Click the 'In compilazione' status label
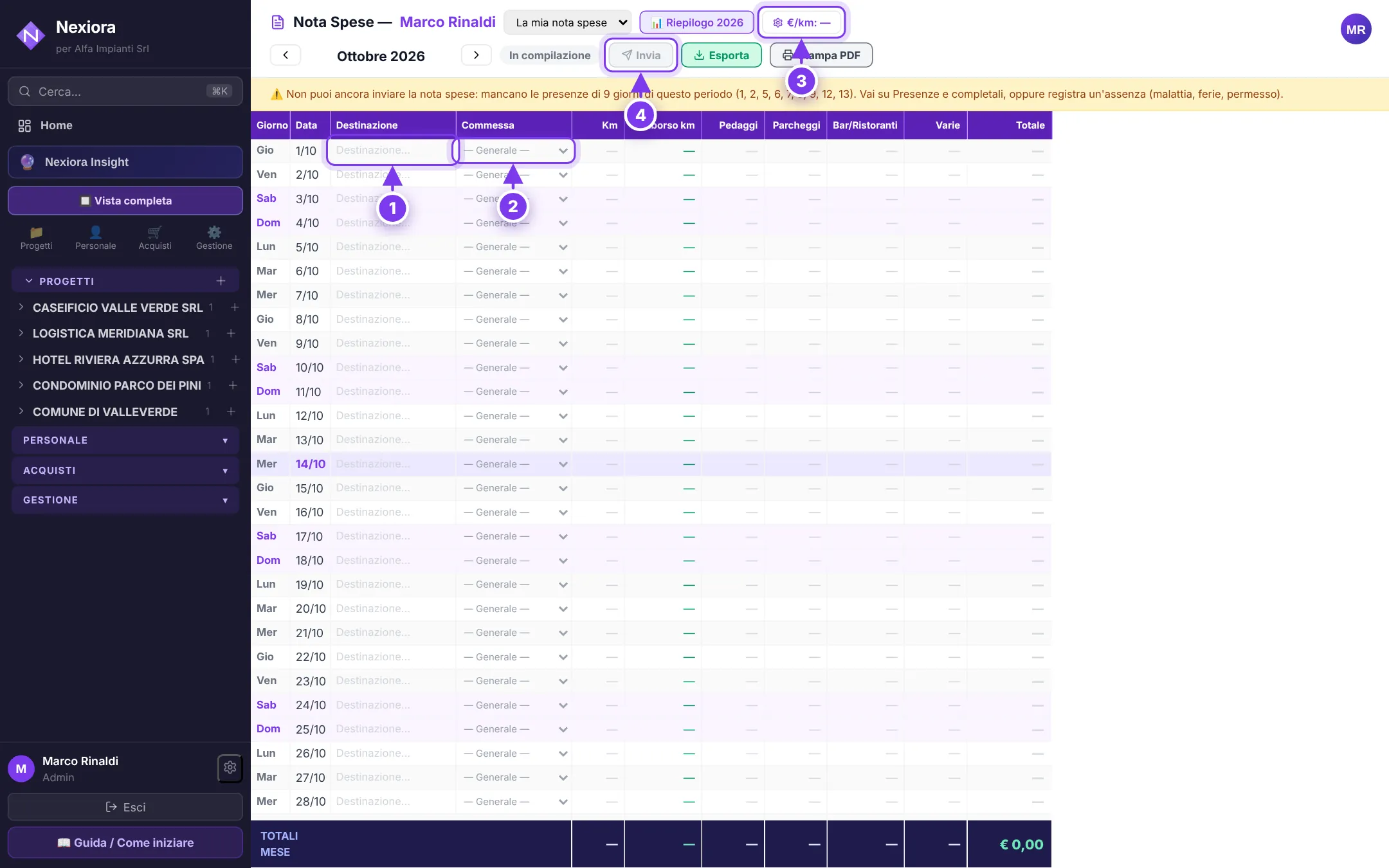 click(x=550, y=55)
